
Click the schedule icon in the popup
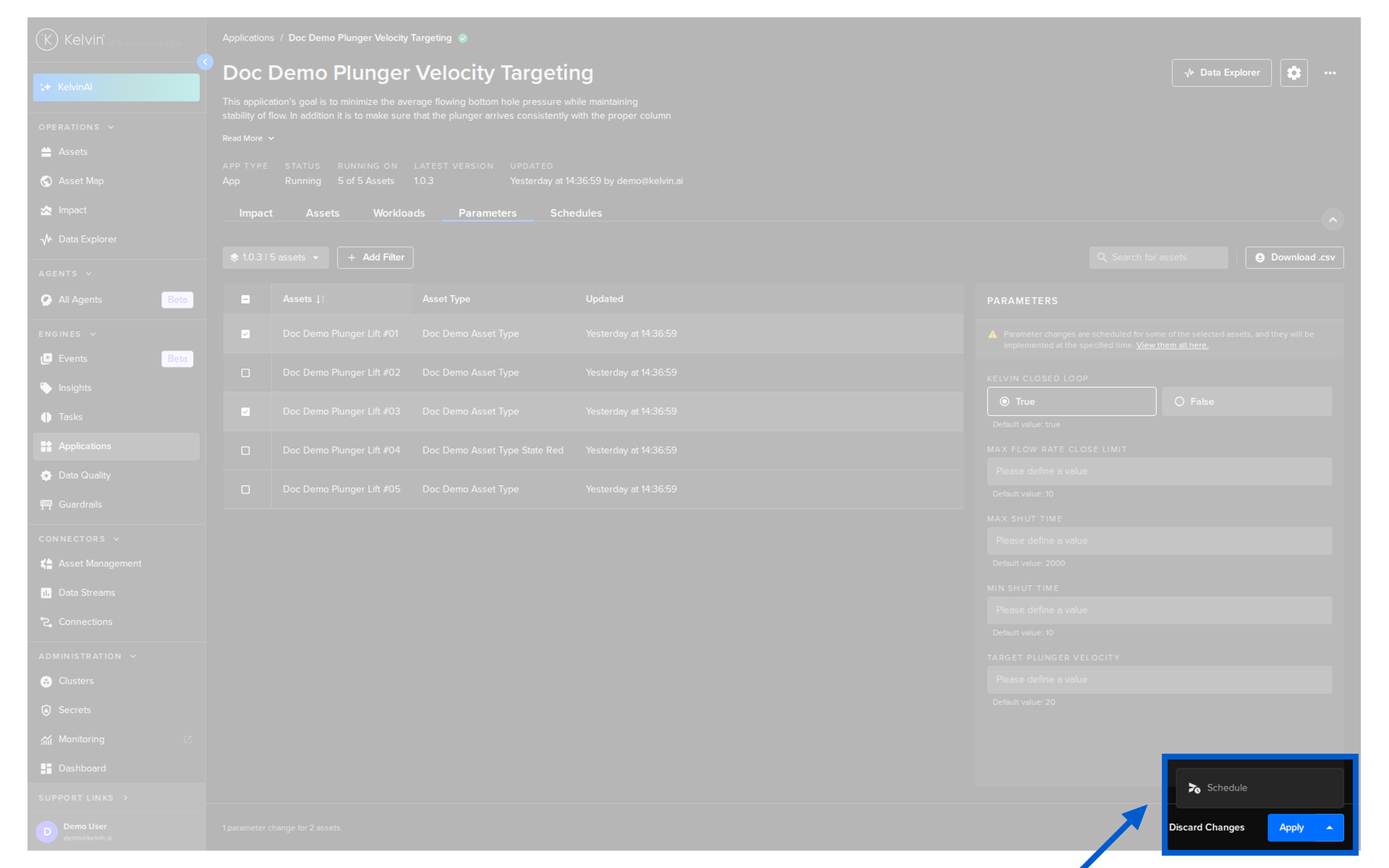click(1194, 788)
